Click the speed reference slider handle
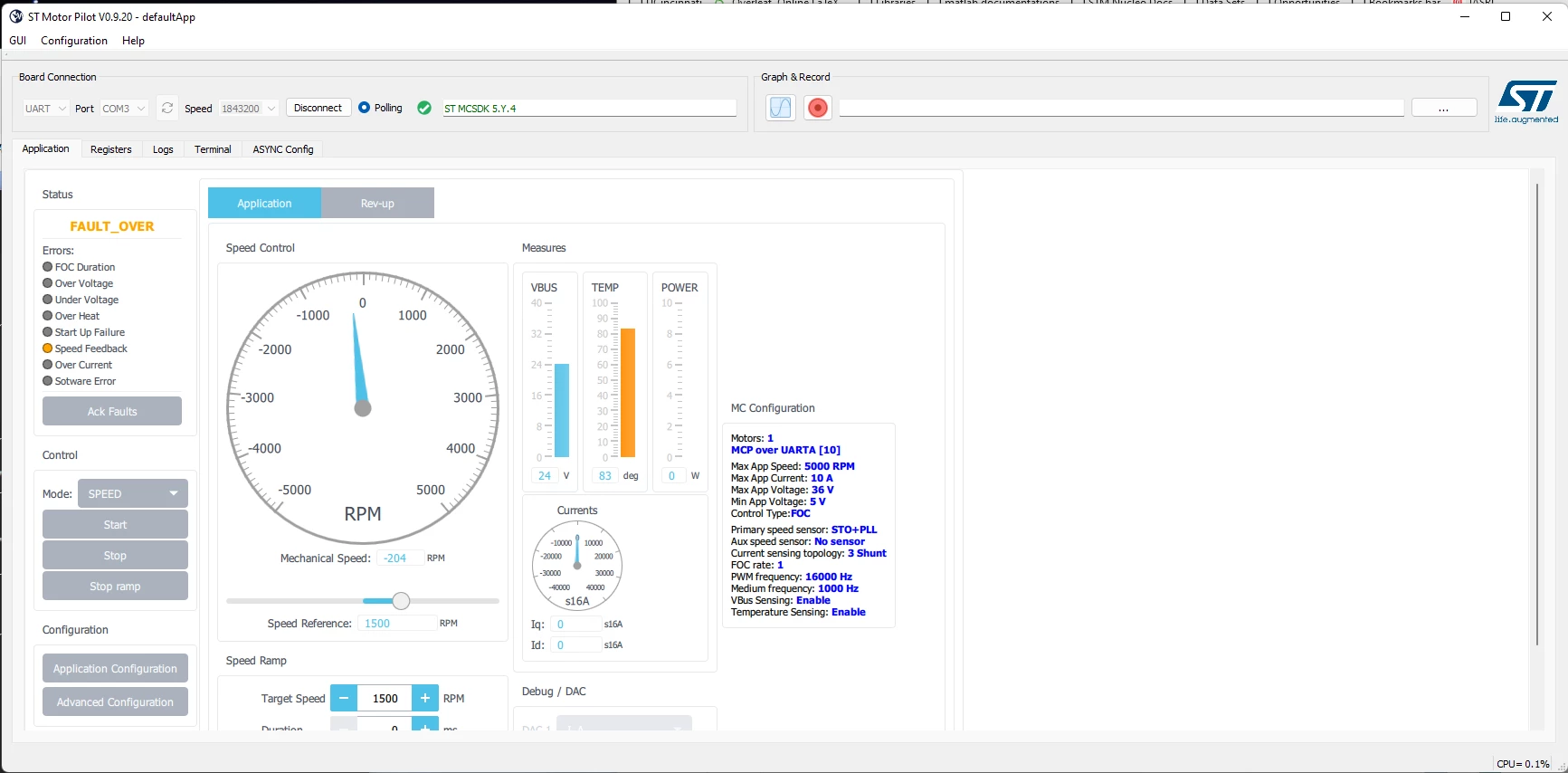 point(401,601)
